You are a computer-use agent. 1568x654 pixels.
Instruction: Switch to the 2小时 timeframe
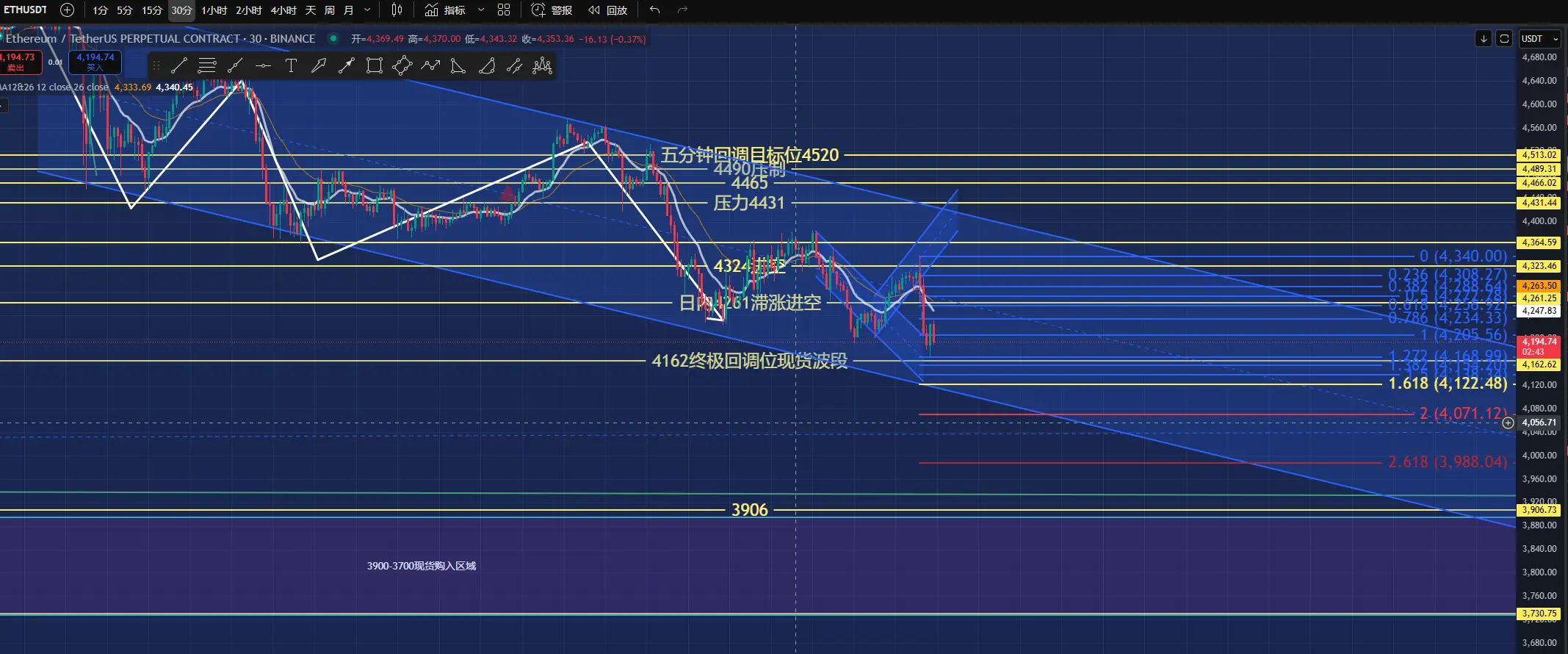[249, 10]
